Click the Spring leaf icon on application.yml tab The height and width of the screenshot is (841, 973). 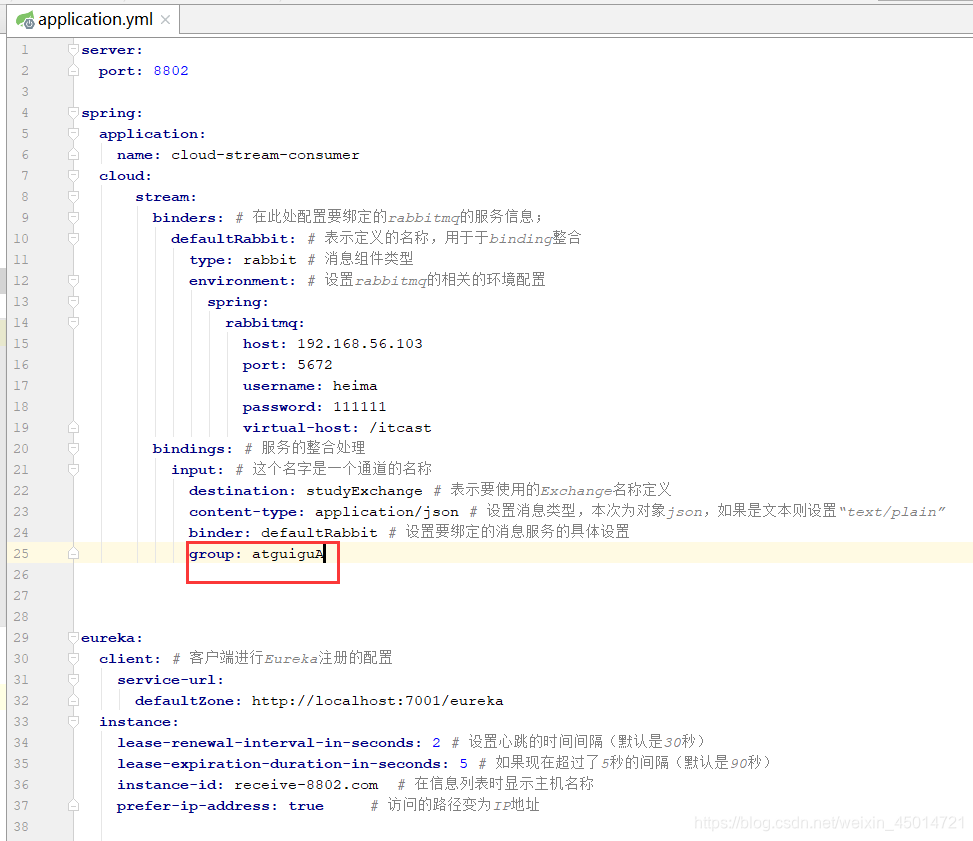click(25, 20)
